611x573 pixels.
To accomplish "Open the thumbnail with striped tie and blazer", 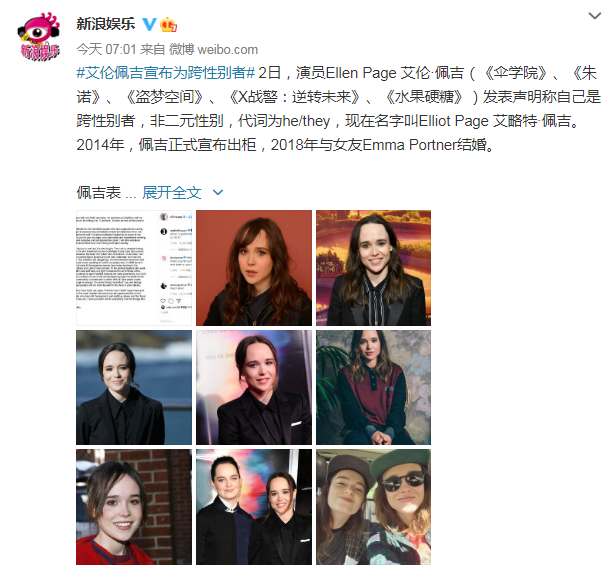I will (373, 268).
